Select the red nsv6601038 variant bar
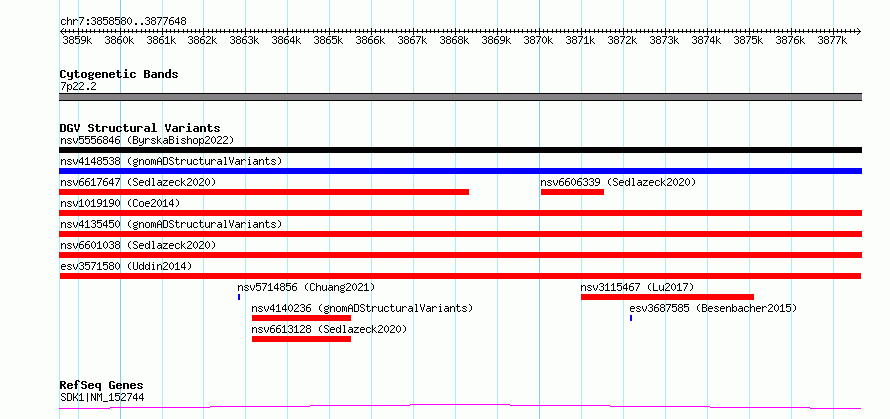 point(460,255)
